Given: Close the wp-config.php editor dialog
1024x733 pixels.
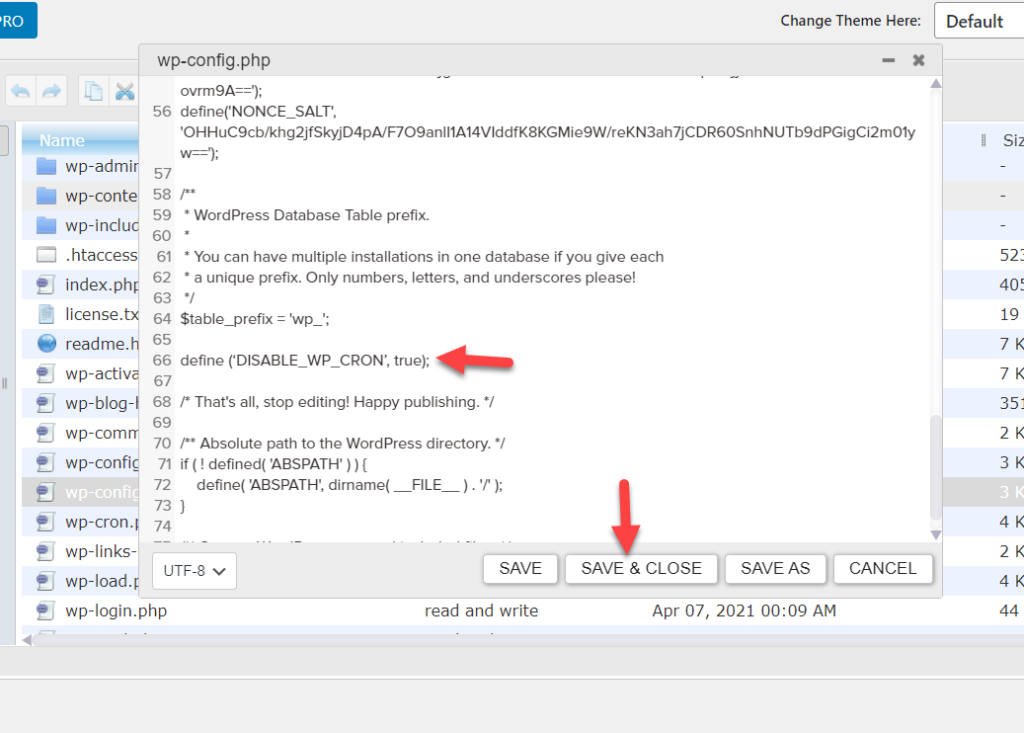Looking at the screenshot, I should pyautogui.click(x=918, y=60).
